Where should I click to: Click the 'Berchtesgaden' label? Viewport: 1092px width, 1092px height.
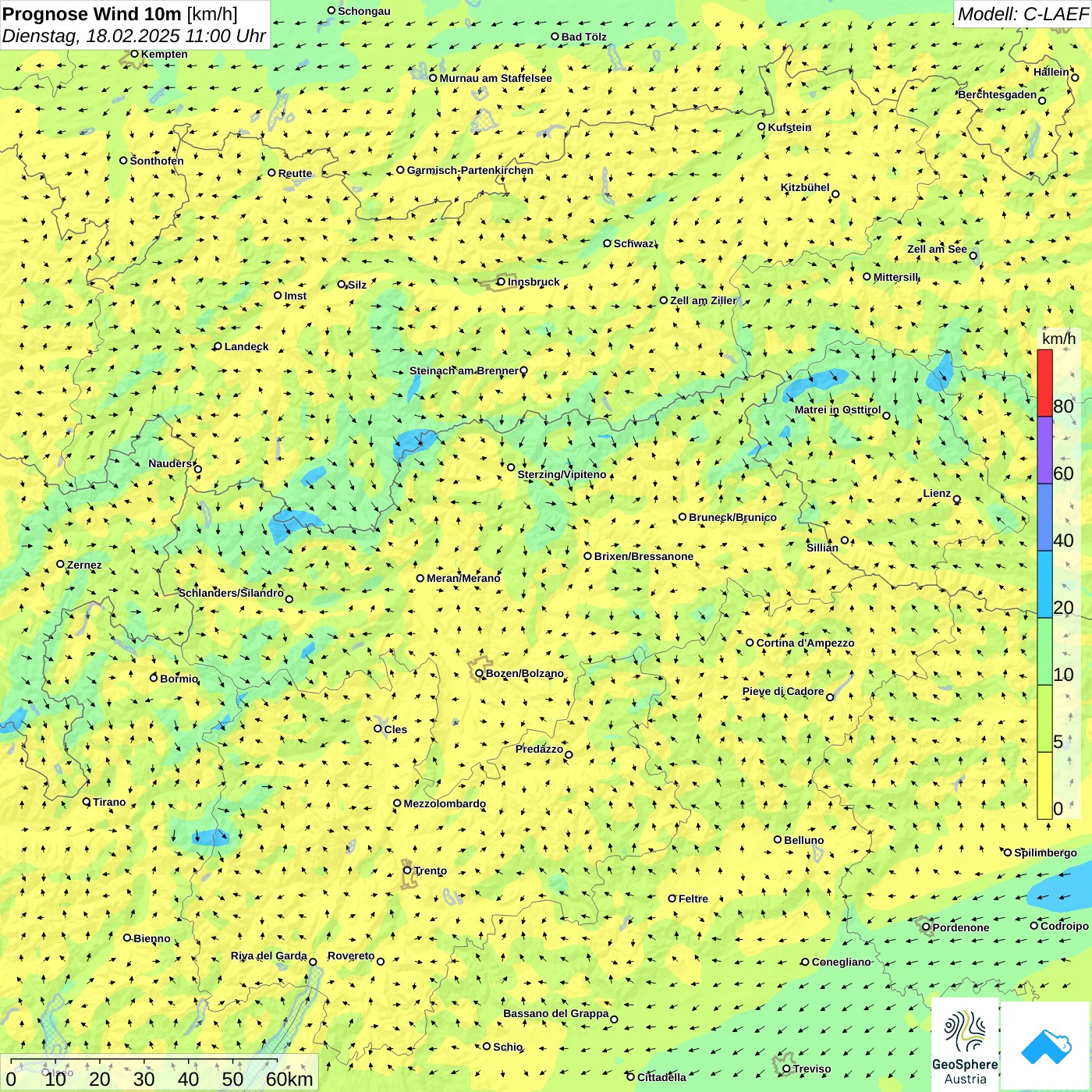pyautogui.click(x=998, y=94)
